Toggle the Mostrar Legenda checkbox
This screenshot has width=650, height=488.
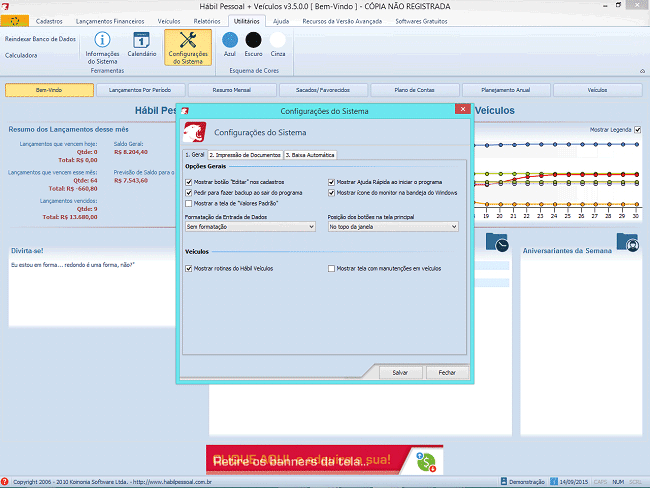click(x=638, y=130)
